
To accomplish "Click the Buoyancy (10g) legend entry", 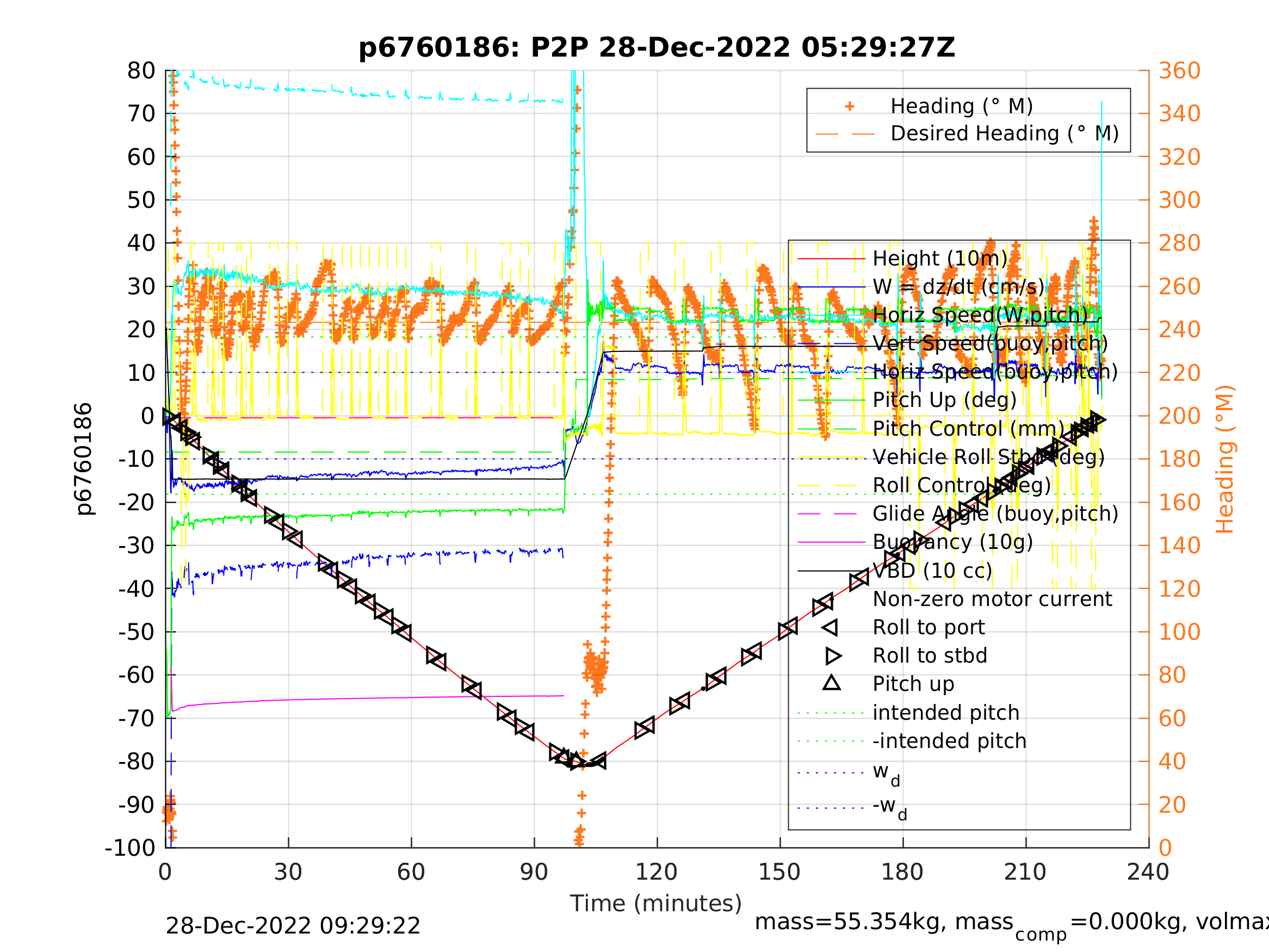I will [x=952, y=542].
